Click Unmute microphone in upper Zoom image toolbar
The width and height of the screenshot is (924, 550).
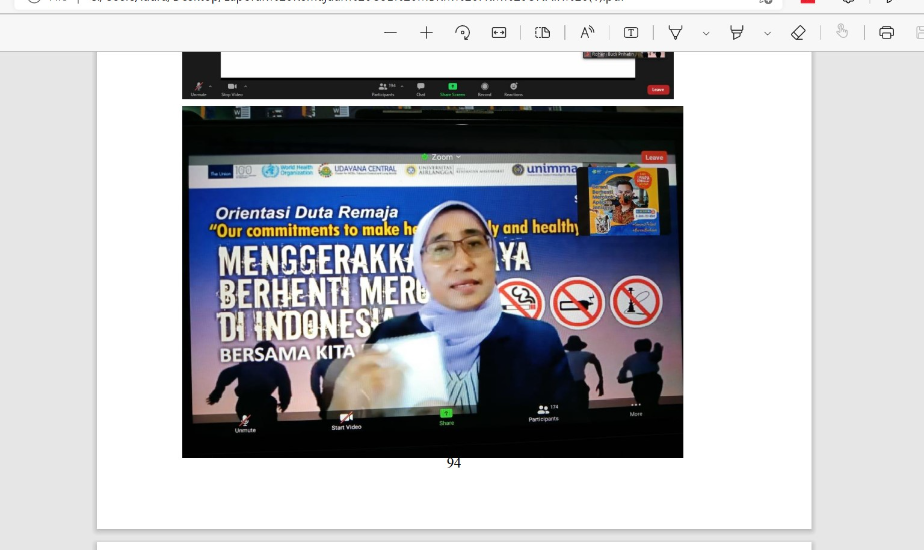199,90
